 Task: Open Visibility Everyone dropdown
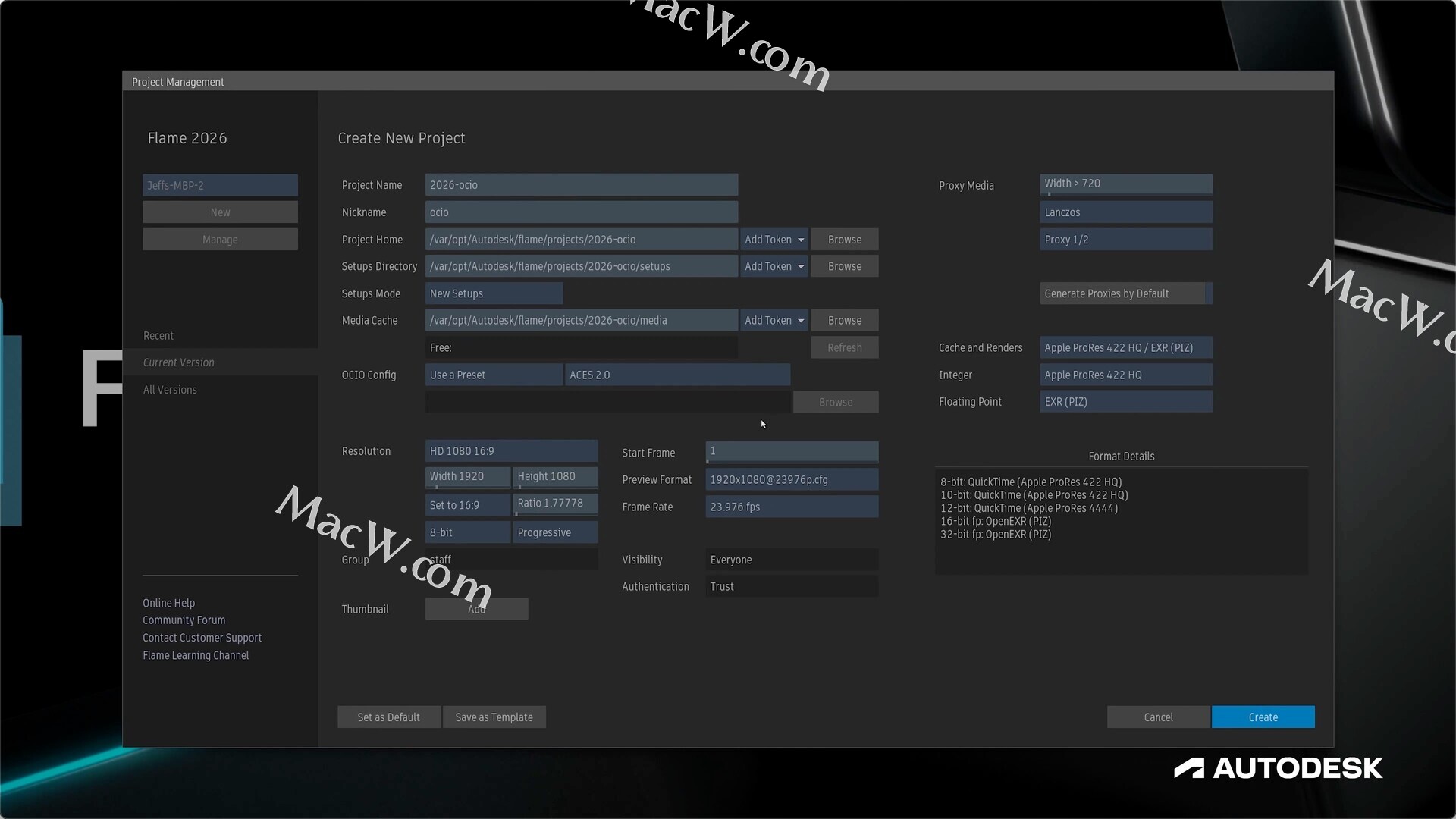point(792,560)
